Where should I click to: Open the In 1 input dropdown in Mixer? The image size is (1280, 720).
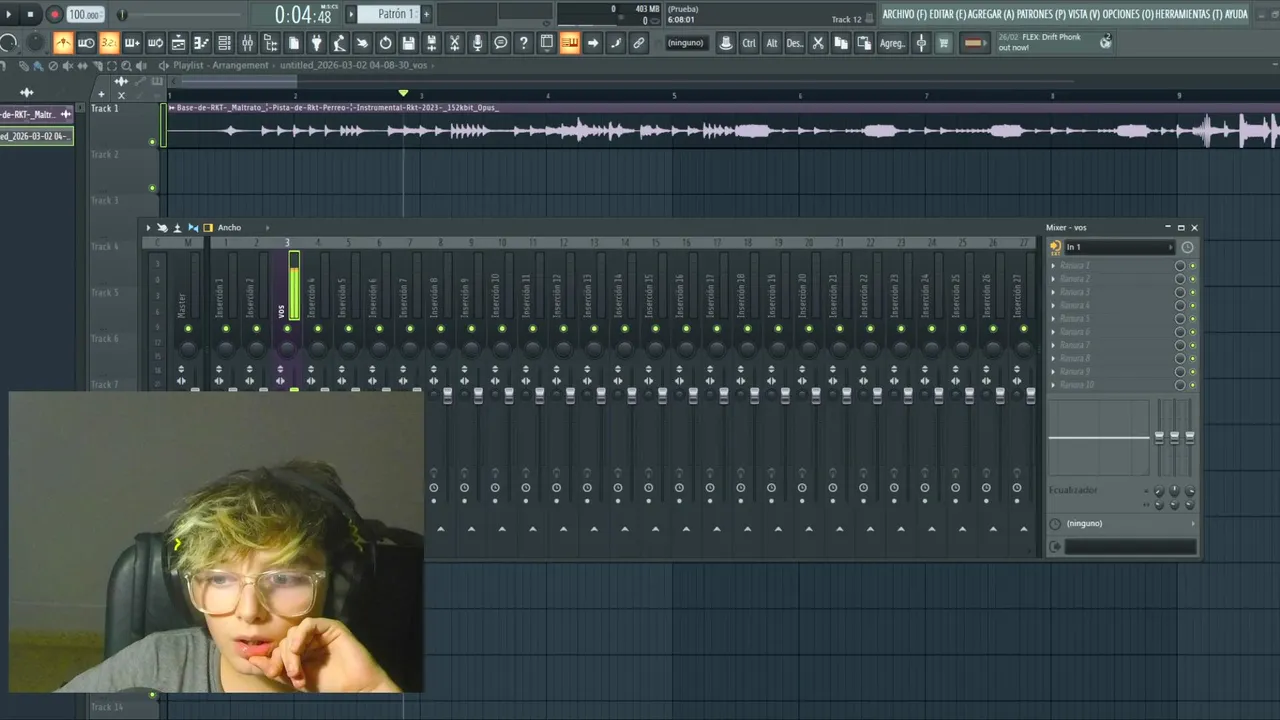(x=1119, y=247)
